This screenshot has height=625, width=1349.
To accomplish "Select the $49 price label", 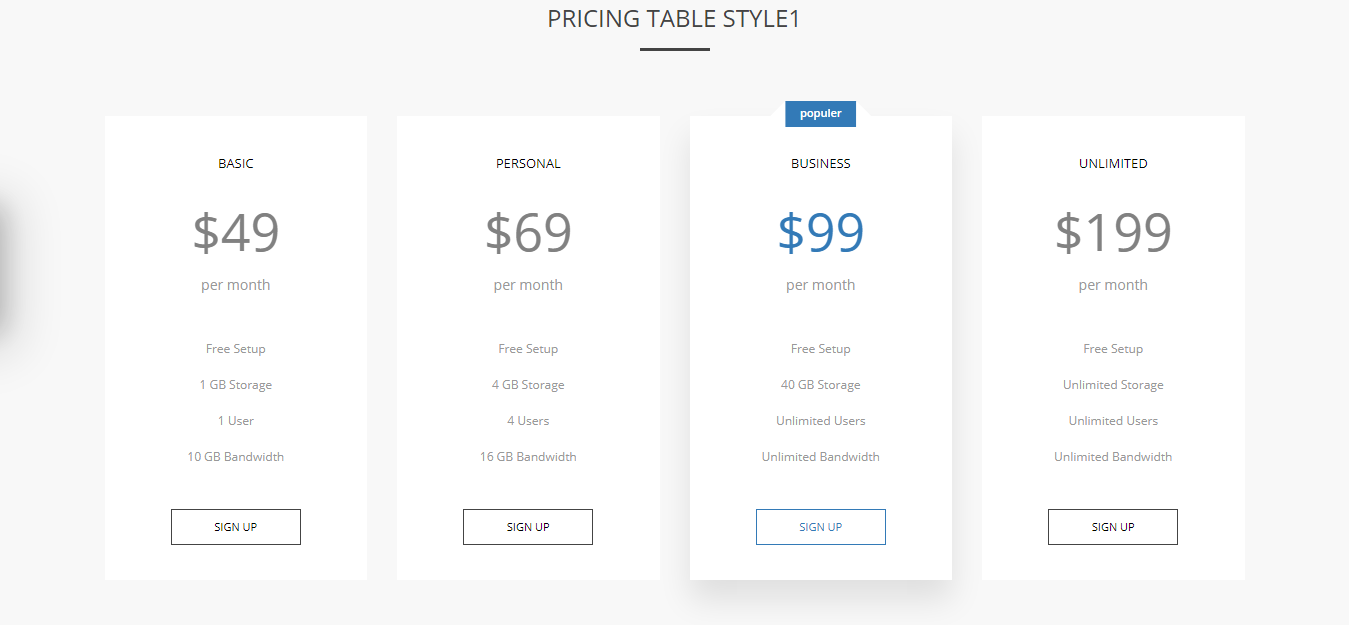I will click(235, 232).
